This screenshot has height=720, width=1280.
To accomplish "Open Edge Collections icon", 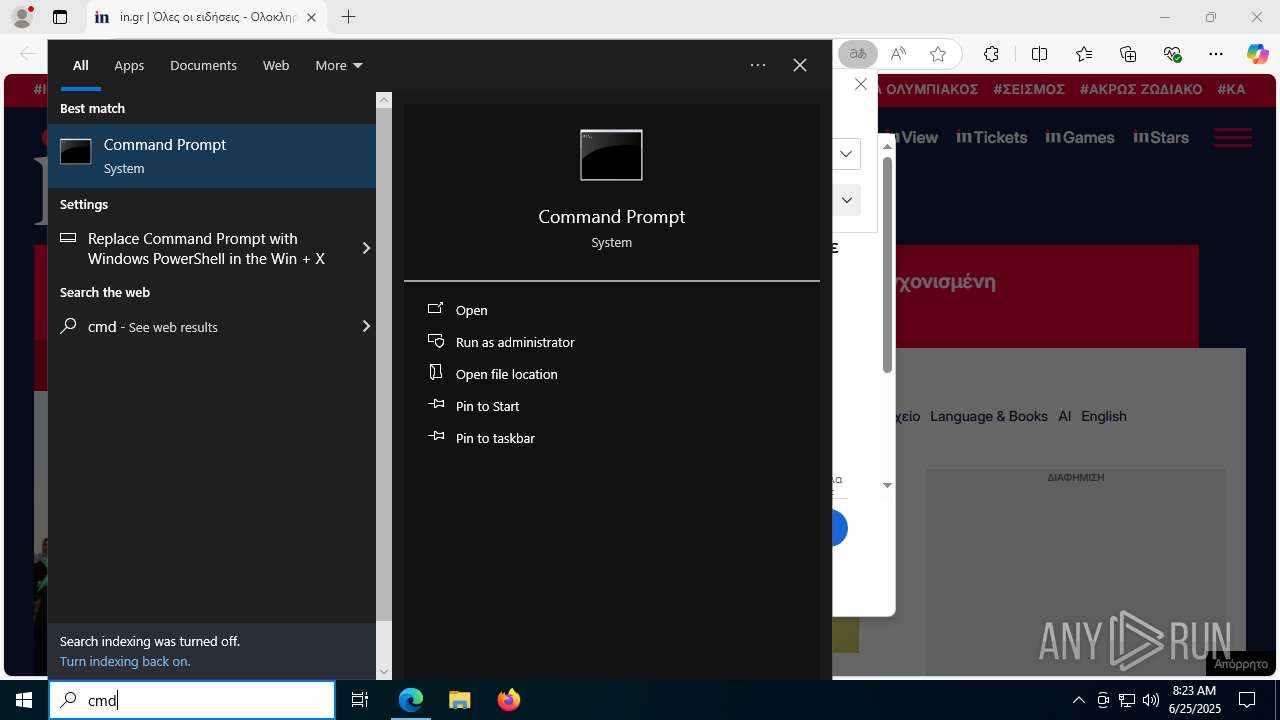I will coord(1128,54).
